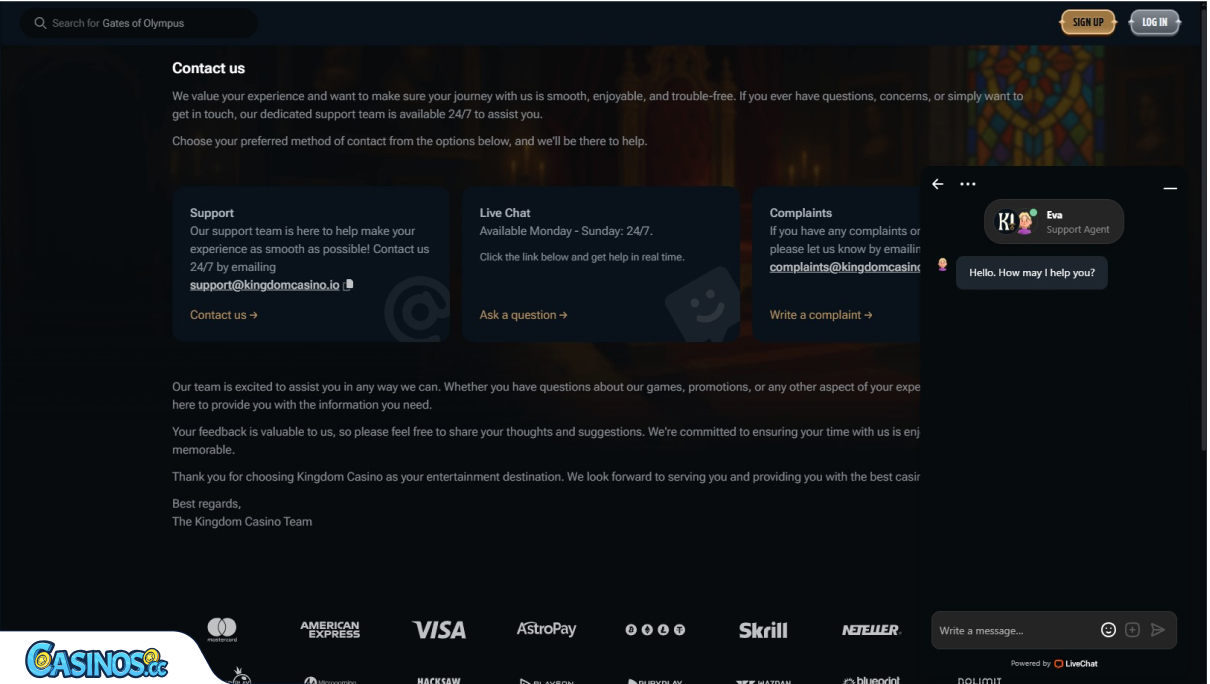Click the Mastercard logo

222,629
